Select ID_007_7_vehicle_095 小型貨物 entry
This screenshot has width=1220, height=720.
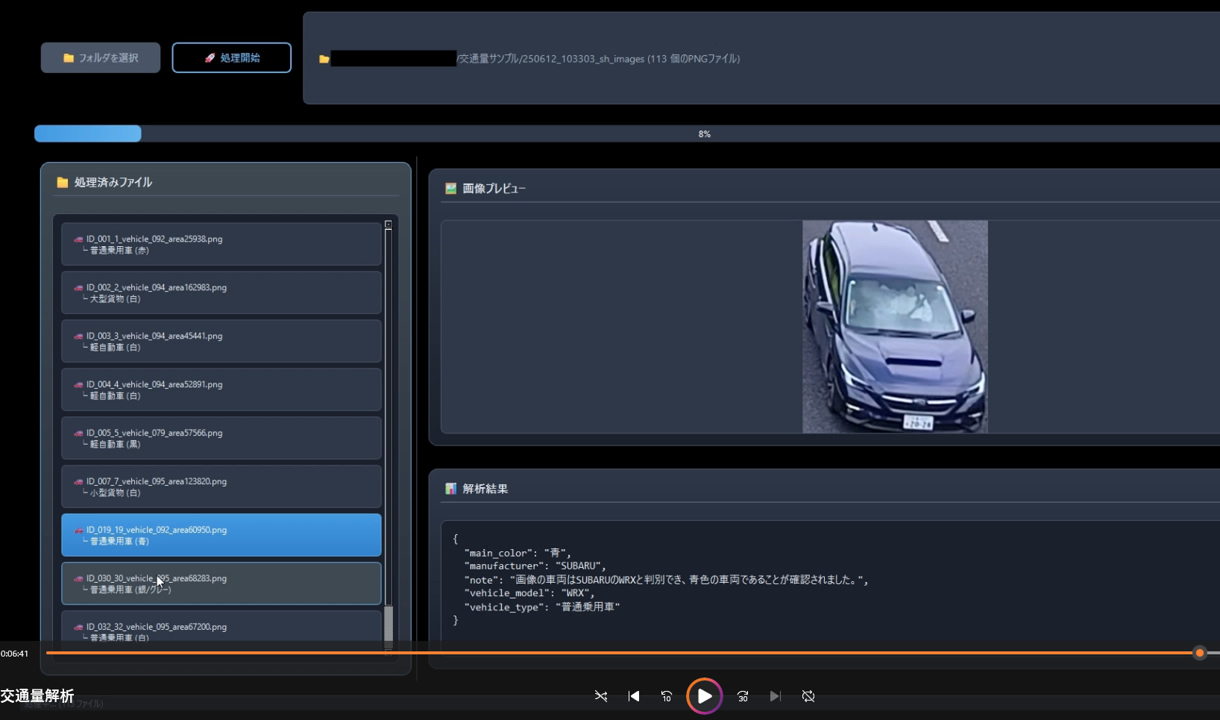[x=221, y=487]
